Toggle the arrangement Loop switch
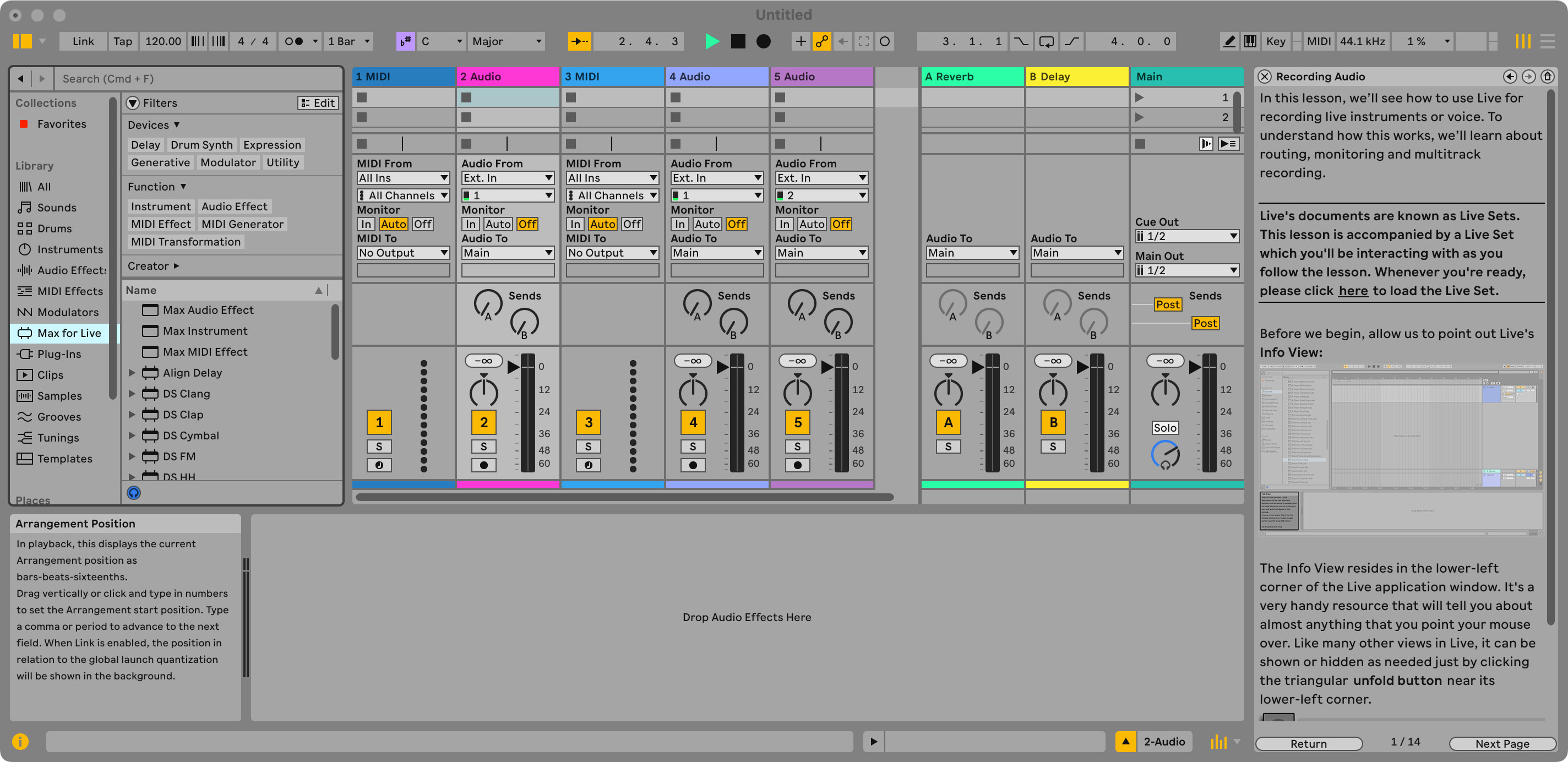The width and height of the screenshot is (1568, 762). click(1047, 41)
